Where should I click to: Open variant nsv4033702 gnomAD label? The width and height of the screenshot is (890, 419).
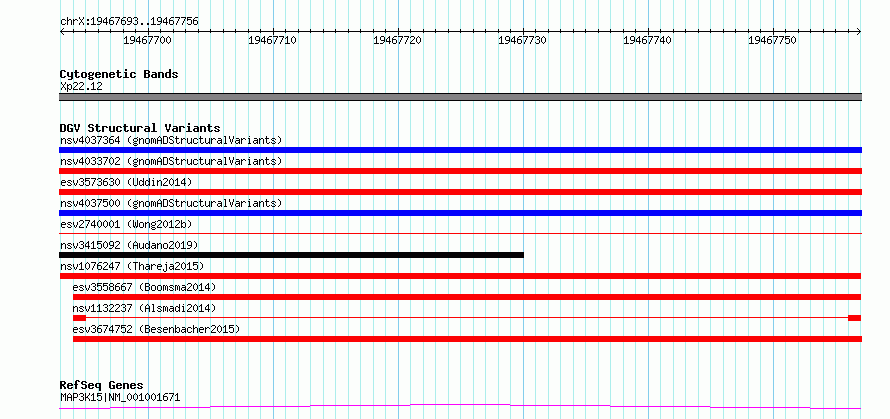coord(171,161)
